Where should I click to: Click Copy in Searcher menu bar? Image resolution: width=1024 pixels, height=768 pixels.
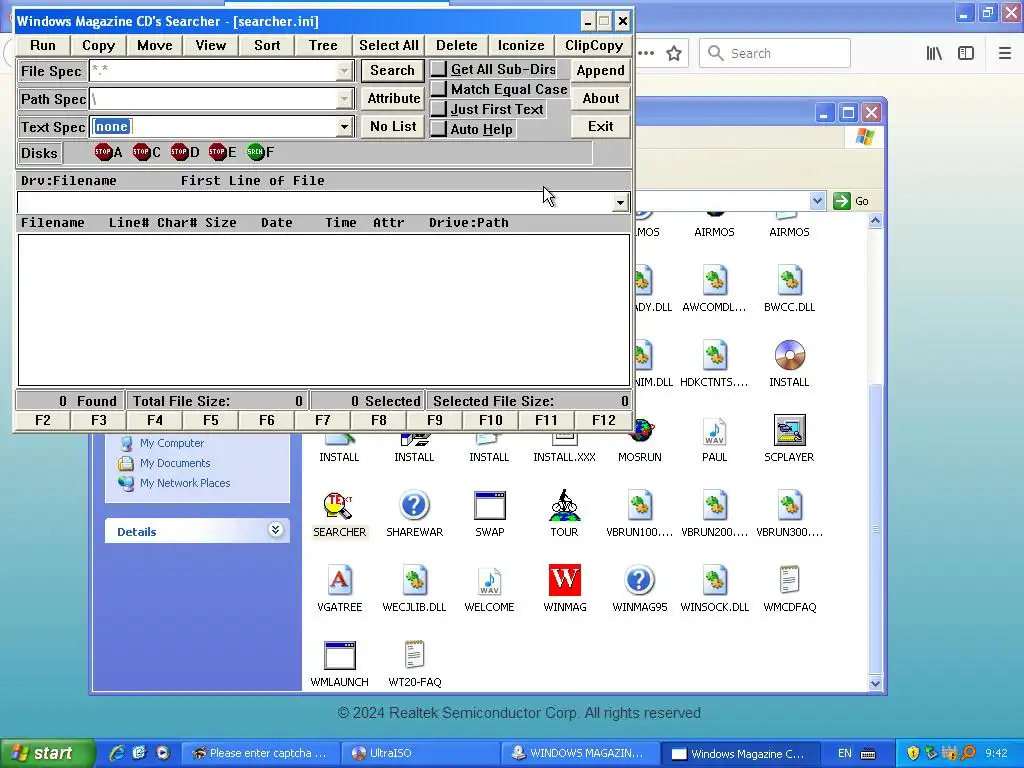point(99,45)
